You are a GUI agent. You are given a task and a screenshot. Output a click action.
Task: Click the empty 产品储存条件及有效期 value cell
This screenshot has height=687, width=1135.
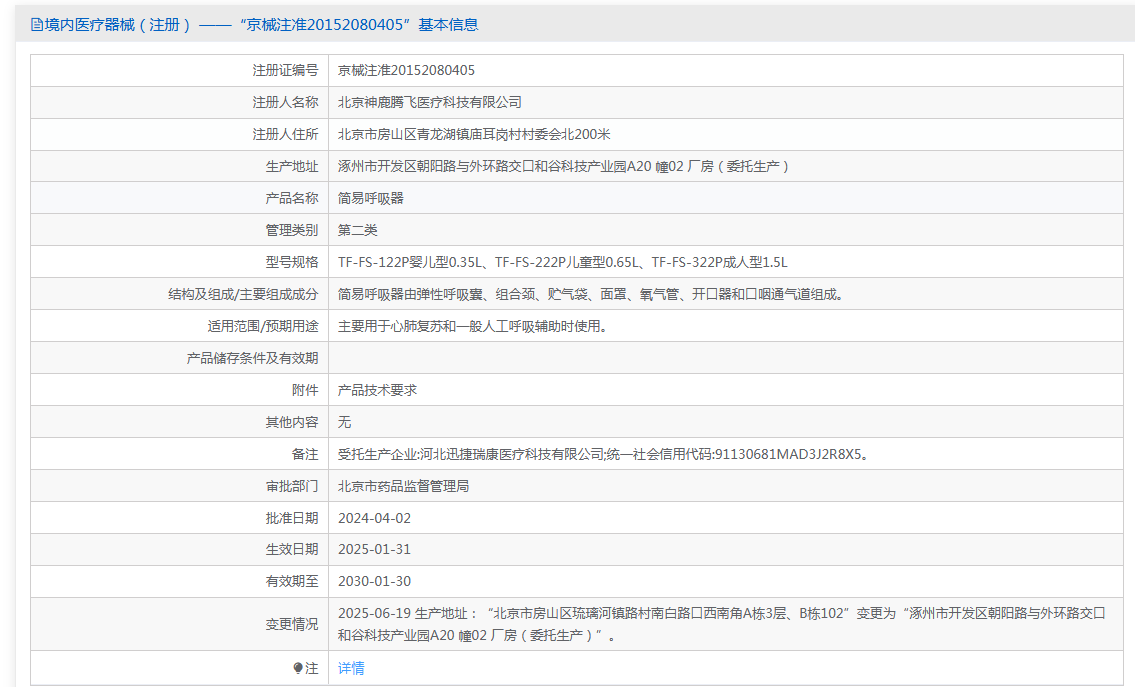tap(725, 358)
